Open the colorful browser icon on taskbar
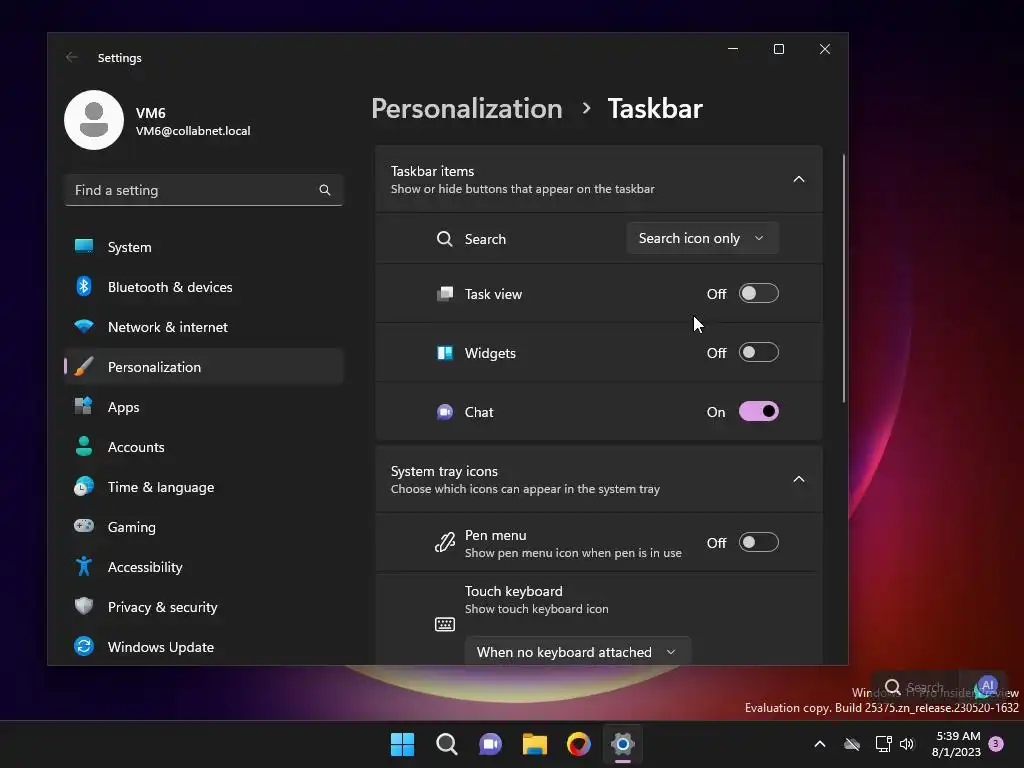Viewport: 1024px width, 768px height. pyautogui.click(x=579, y=744)
